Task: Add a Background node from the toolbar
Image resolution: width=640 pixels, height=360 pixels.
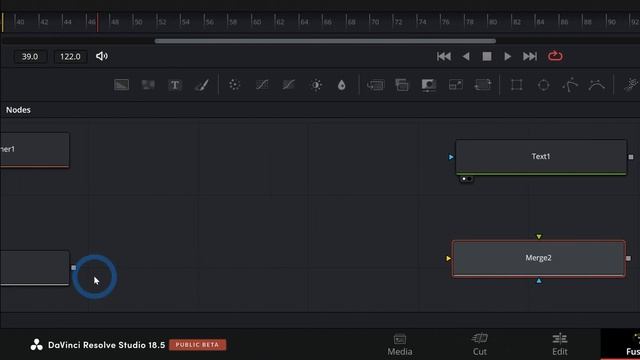Action: (x=121, y=85)
